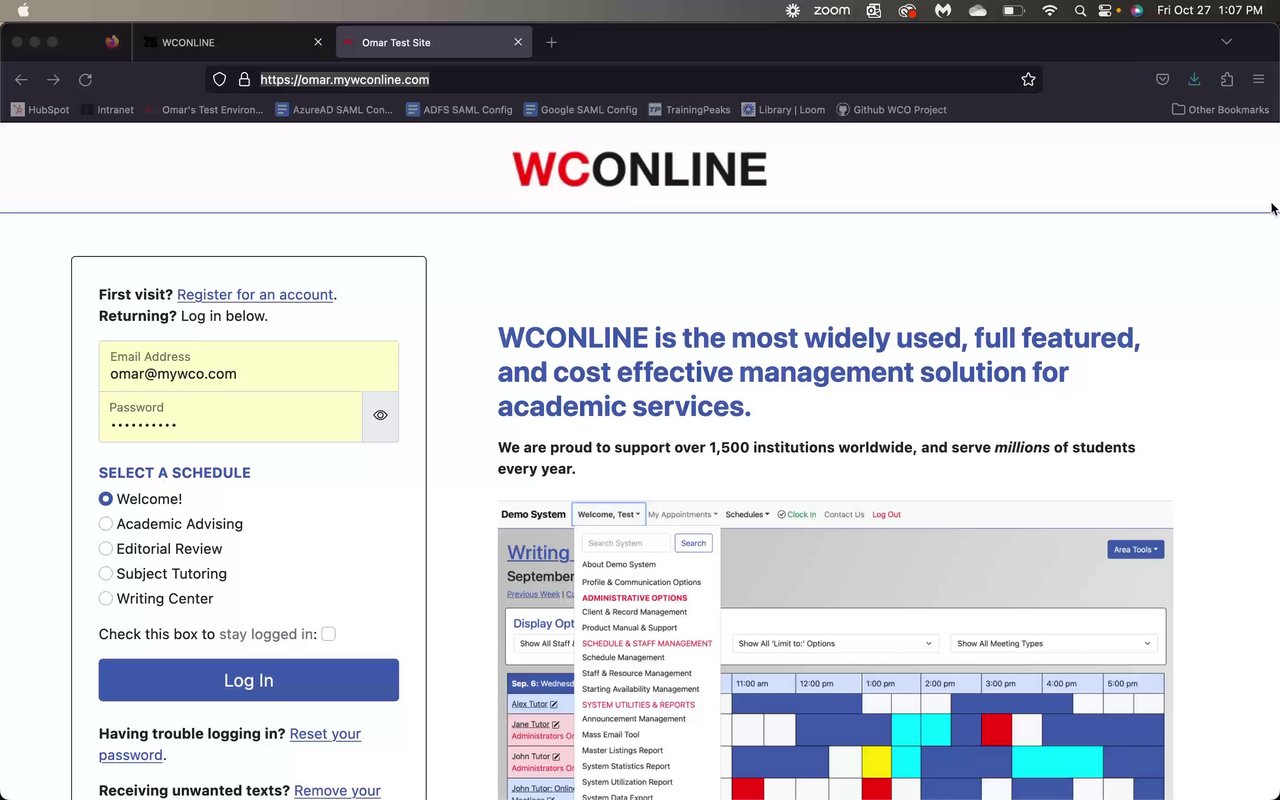Click the padlock site info icon
1280x800 pixels.
tap(243, 80)
